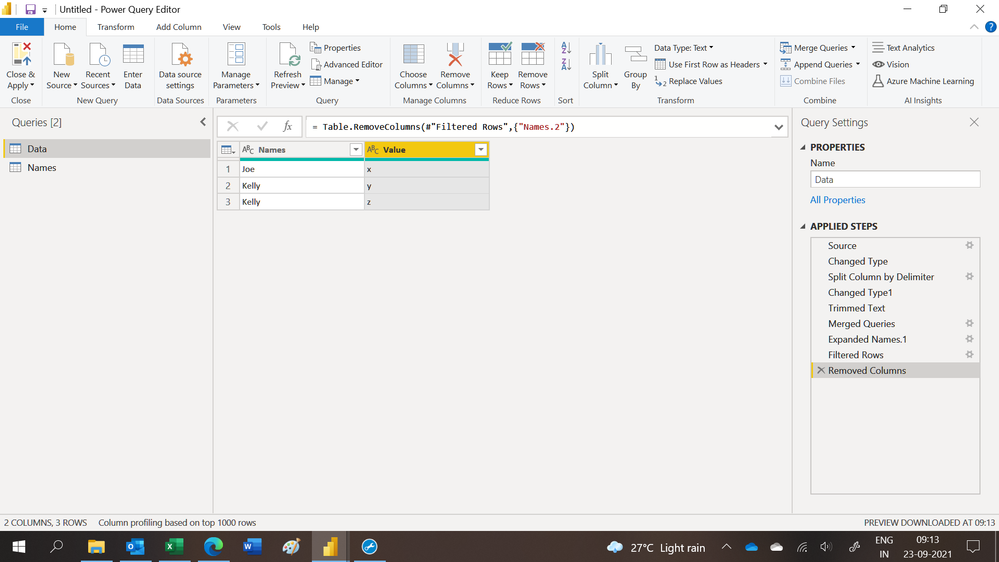This screenshot has width=999, height=562.
Task: Click the Split Column icon
Action: pyautogui.click(x=600, y=55)
